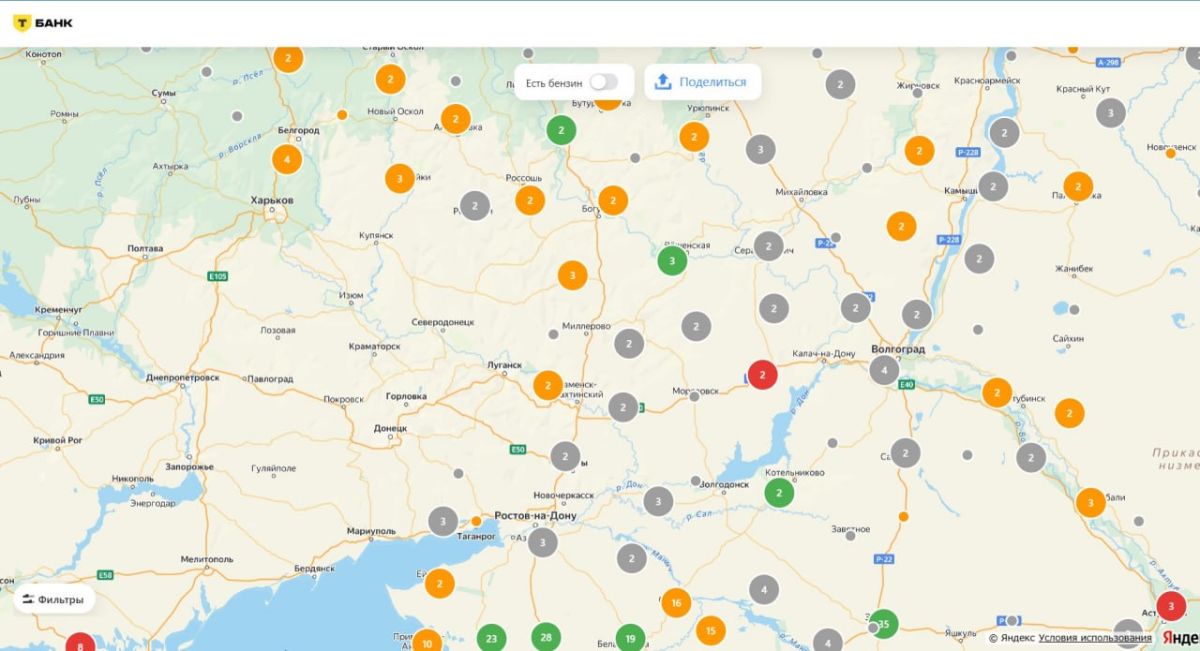
Task: Select orange cluster 2 near Алексеевка
Action: 455,119
